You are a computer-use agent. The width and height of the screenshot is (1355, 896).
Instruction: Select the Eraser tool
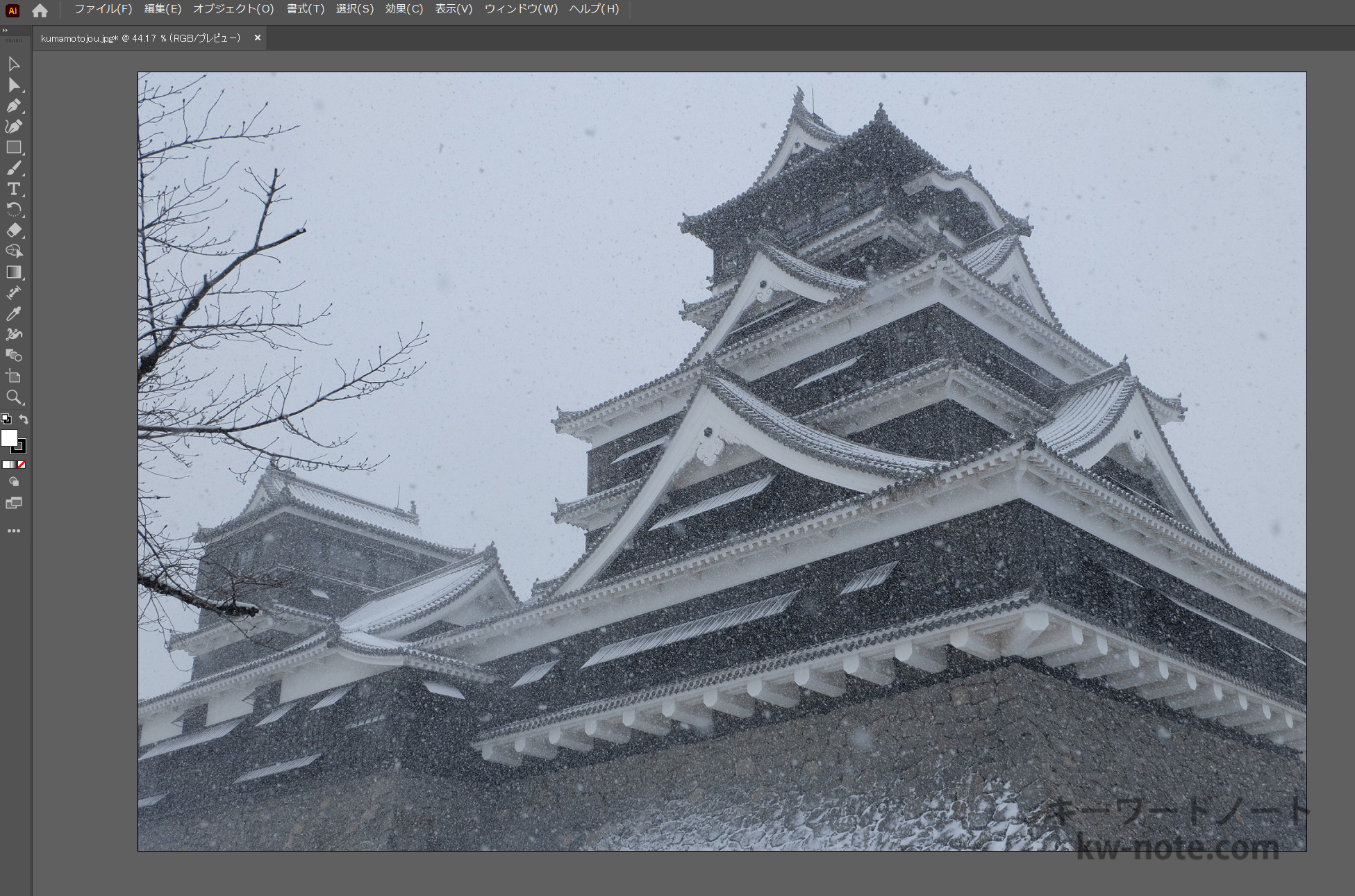(14, 231)
